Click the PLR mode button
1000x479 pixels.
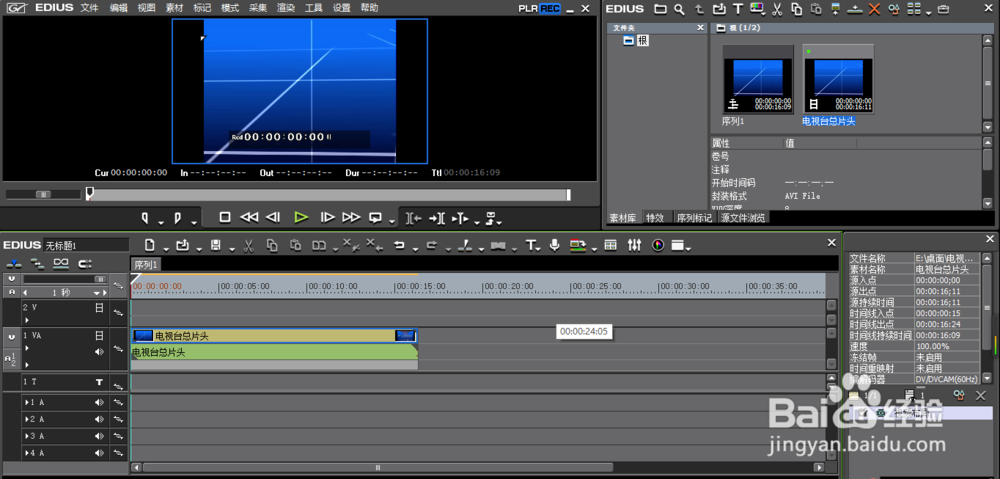pyautogui.click(x=528, y=8)
